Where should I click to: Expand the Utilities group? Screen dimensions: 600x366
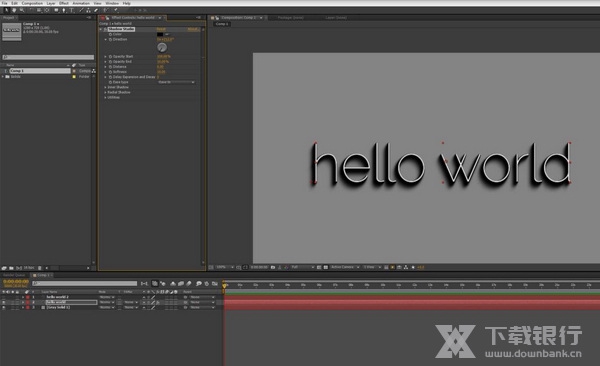click(105, 97)
